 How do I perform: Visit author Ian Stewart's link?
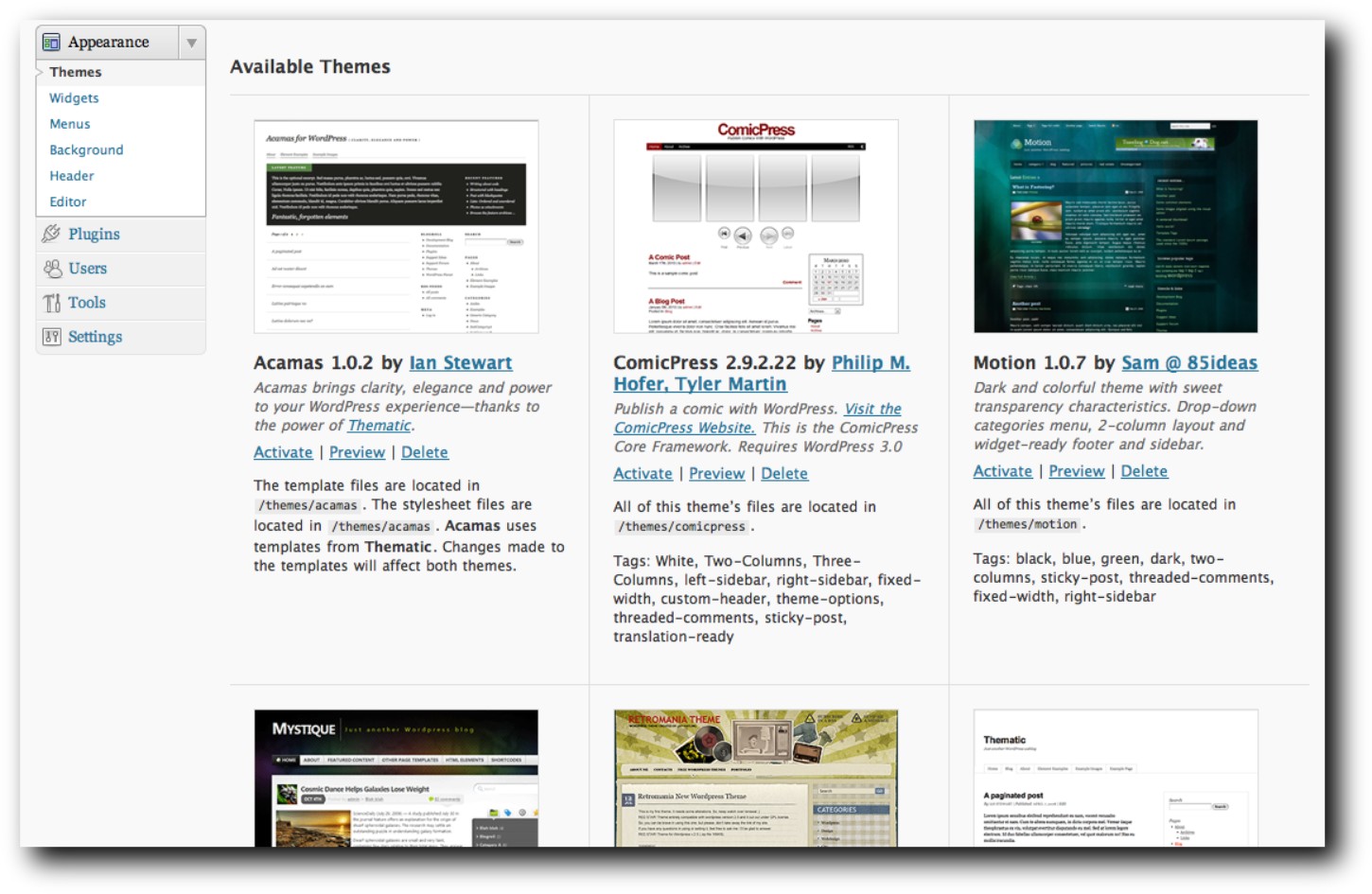click(461, 362)
